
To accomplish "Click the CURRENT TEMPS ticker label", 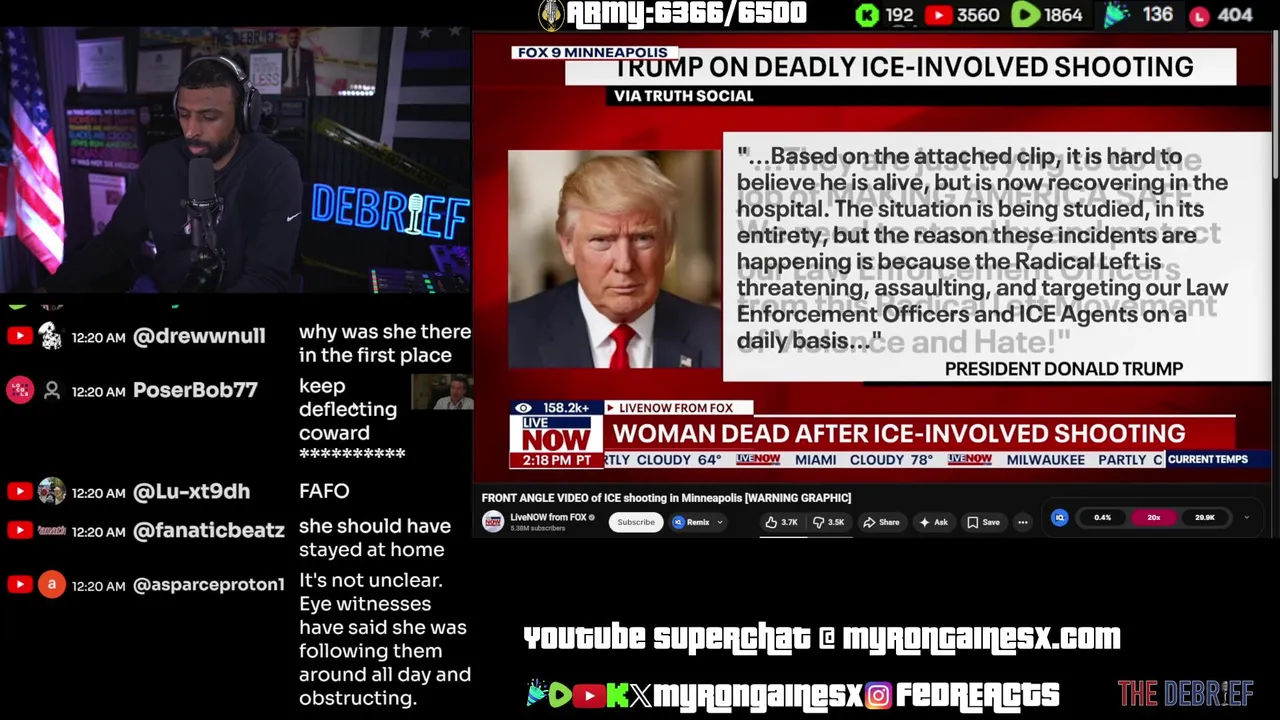I will (x=1207, y=459).
